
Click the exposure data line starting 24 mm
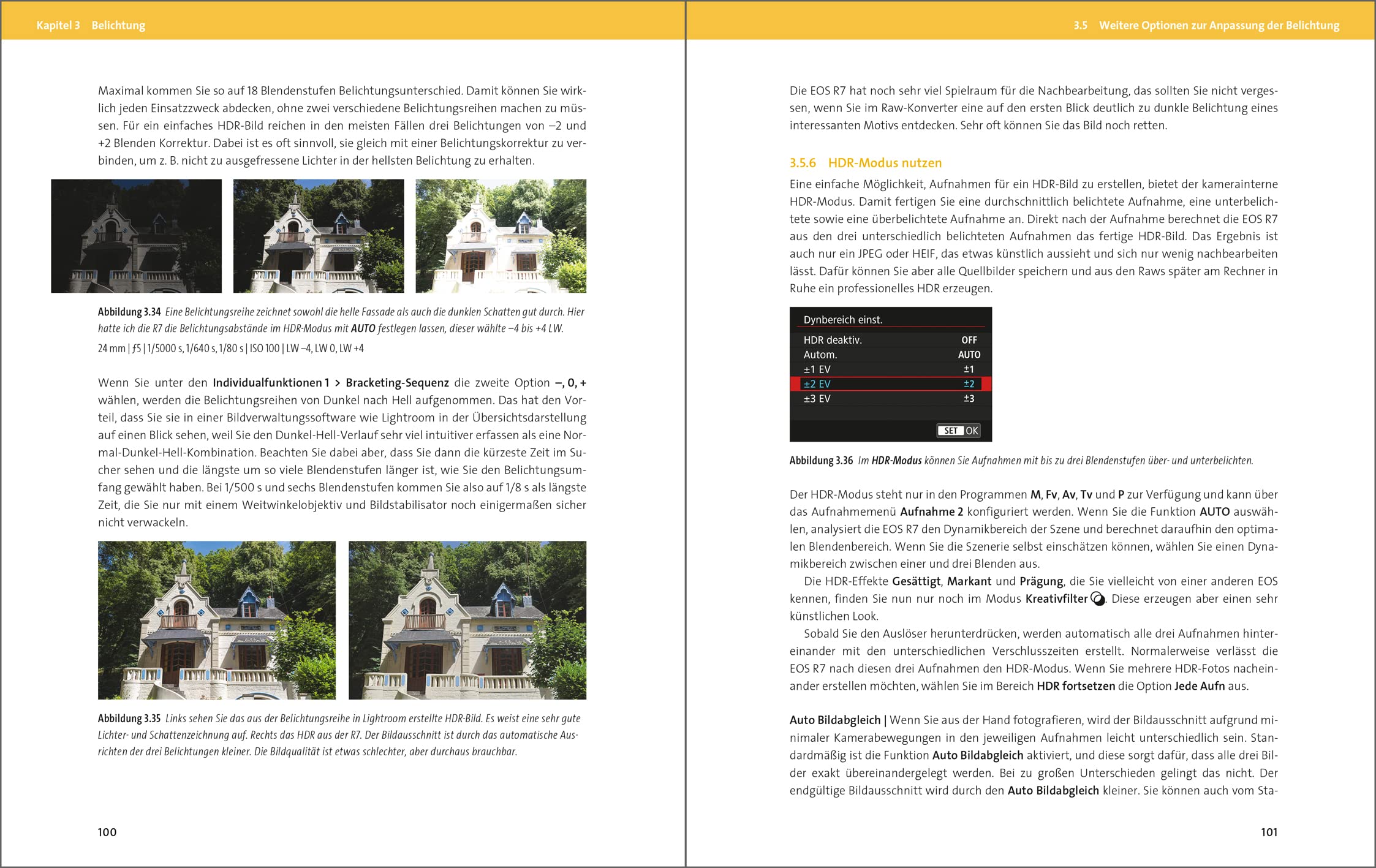[231, 349]
